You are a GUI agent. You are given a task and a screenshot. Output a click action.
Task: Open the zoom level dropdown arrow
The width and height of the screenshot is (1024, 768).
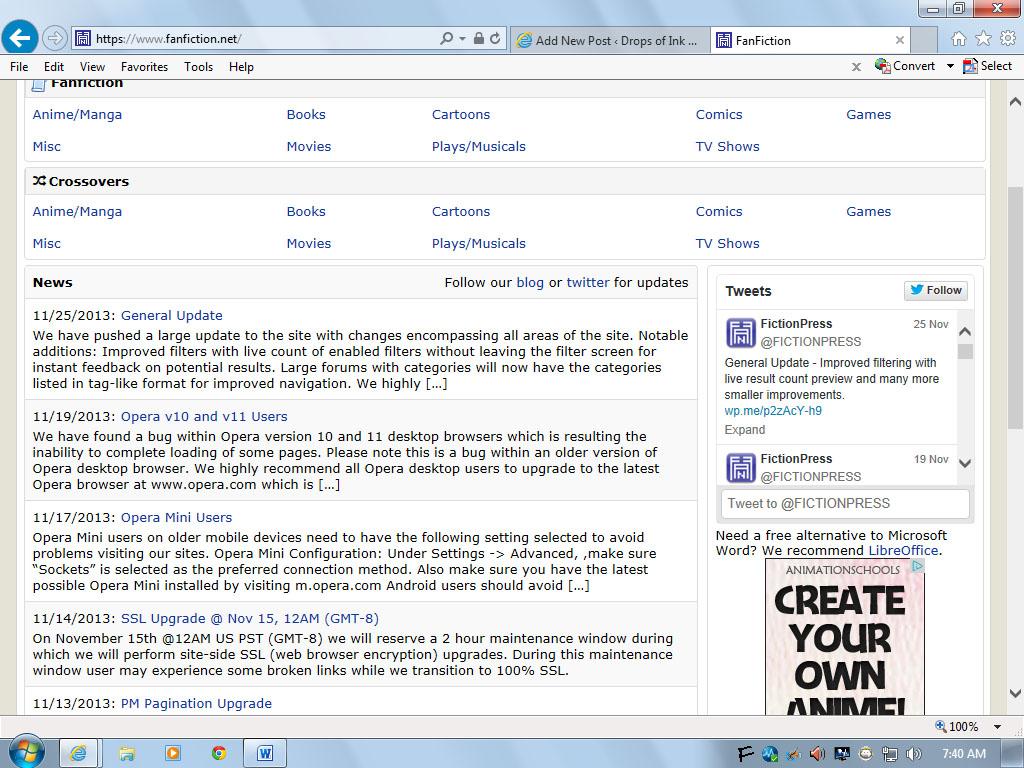[x=997, y=727]
